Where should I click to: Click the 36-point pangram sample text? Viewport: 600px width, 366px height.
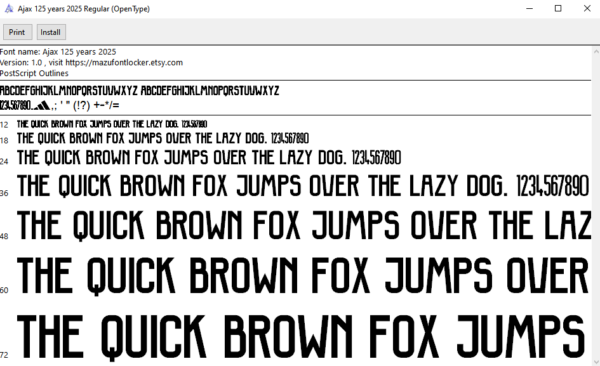pyautogui.click(x=303, y=186)
